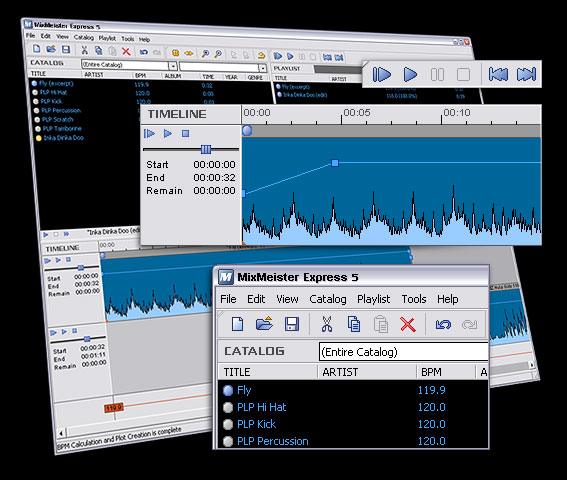Select the PLP Scratch row in the background catalog

[x=57, y=119]
